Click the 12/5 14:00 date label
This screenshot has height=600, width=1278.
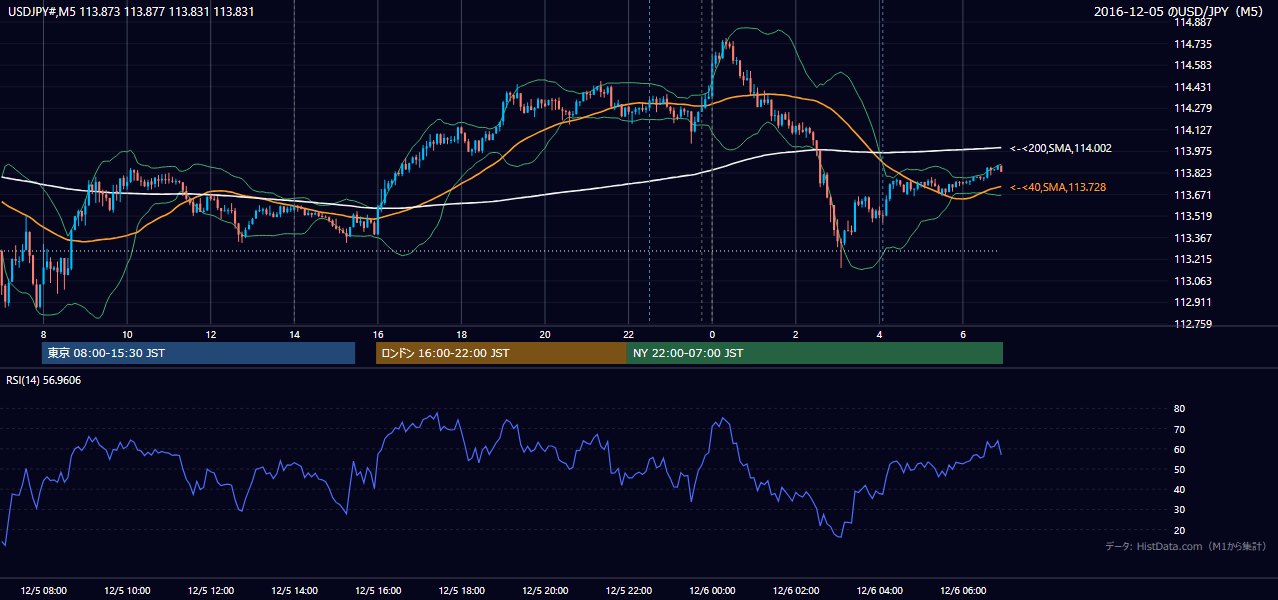[x=295, y=591]
